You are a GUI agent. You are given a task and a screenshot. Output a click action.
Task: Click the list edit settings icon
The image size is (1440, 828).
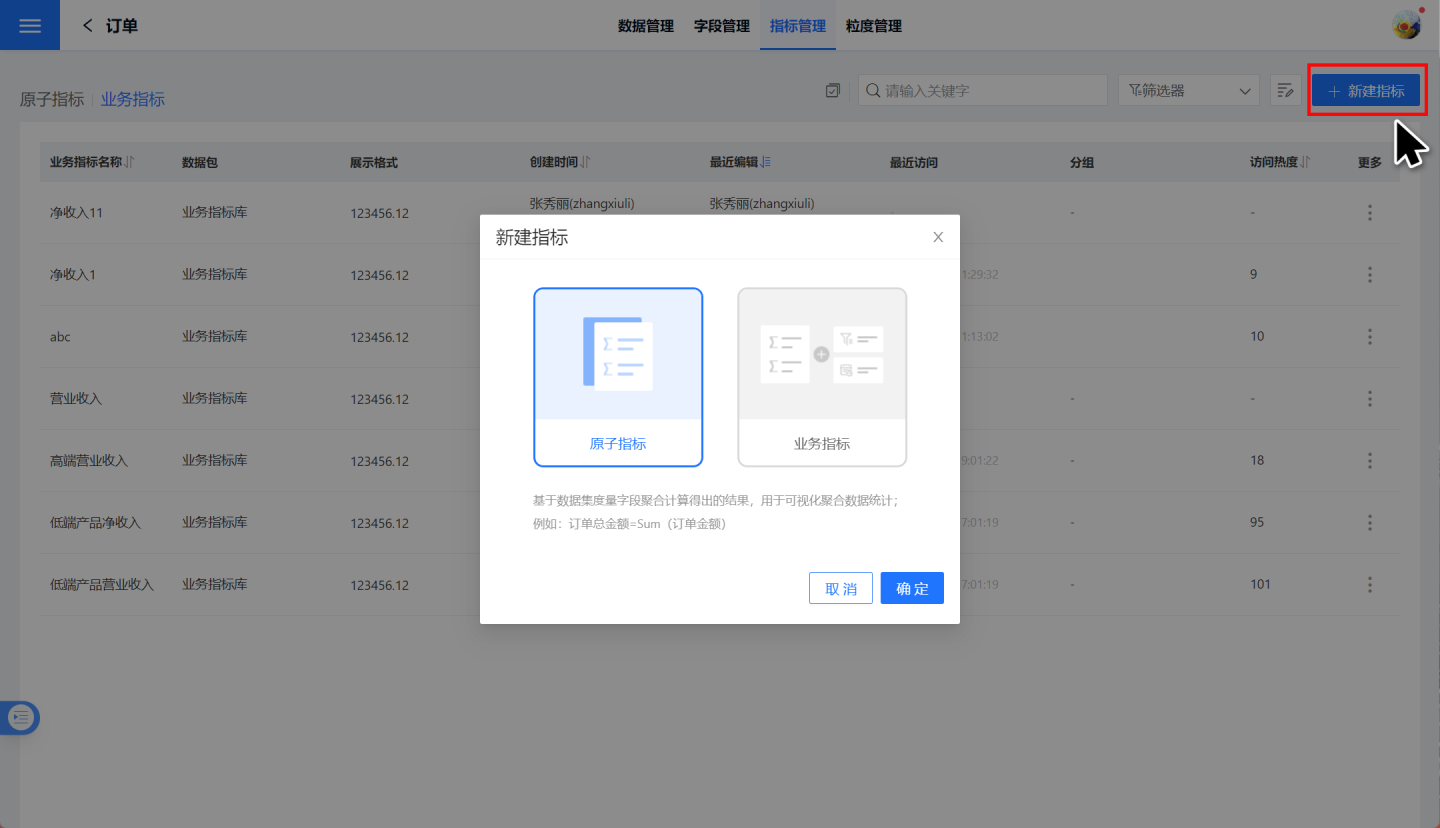(x=1285, y=91)
